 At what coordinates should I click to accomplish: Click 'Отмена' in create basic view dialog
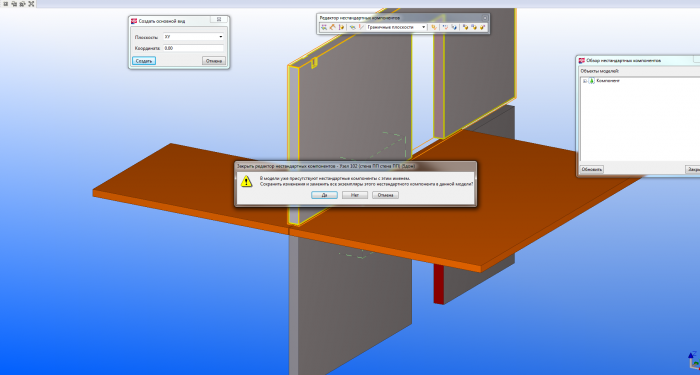(x=214, y=61)
